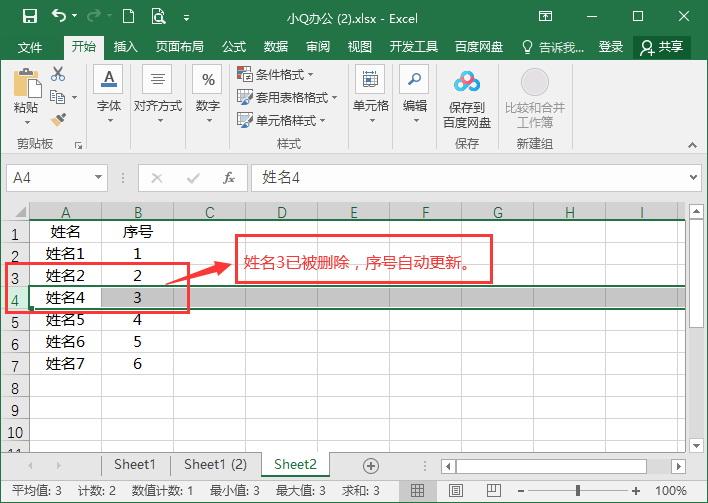Open the name box dropdown arrow
Viewport: 708px width, 503px height.
[x=98, y=177]
